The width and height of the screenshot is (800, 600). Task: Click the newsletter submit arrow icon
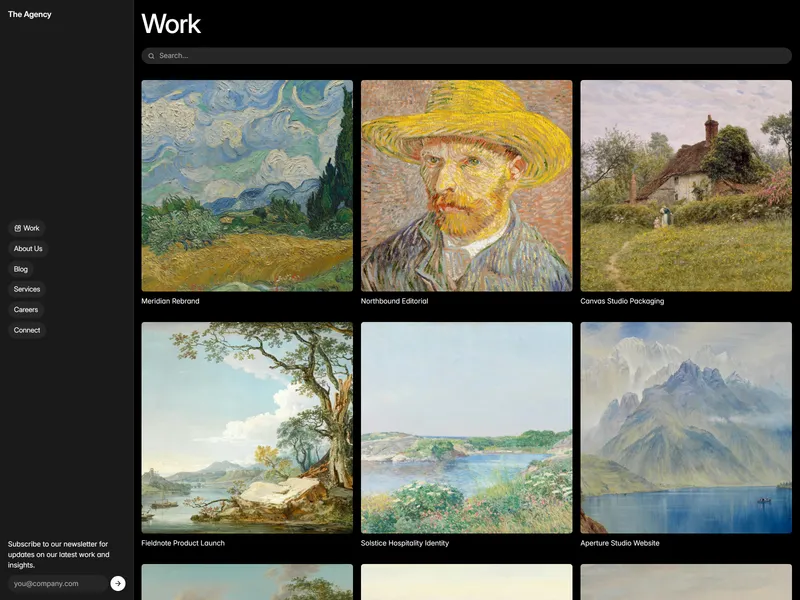(118, 583)
